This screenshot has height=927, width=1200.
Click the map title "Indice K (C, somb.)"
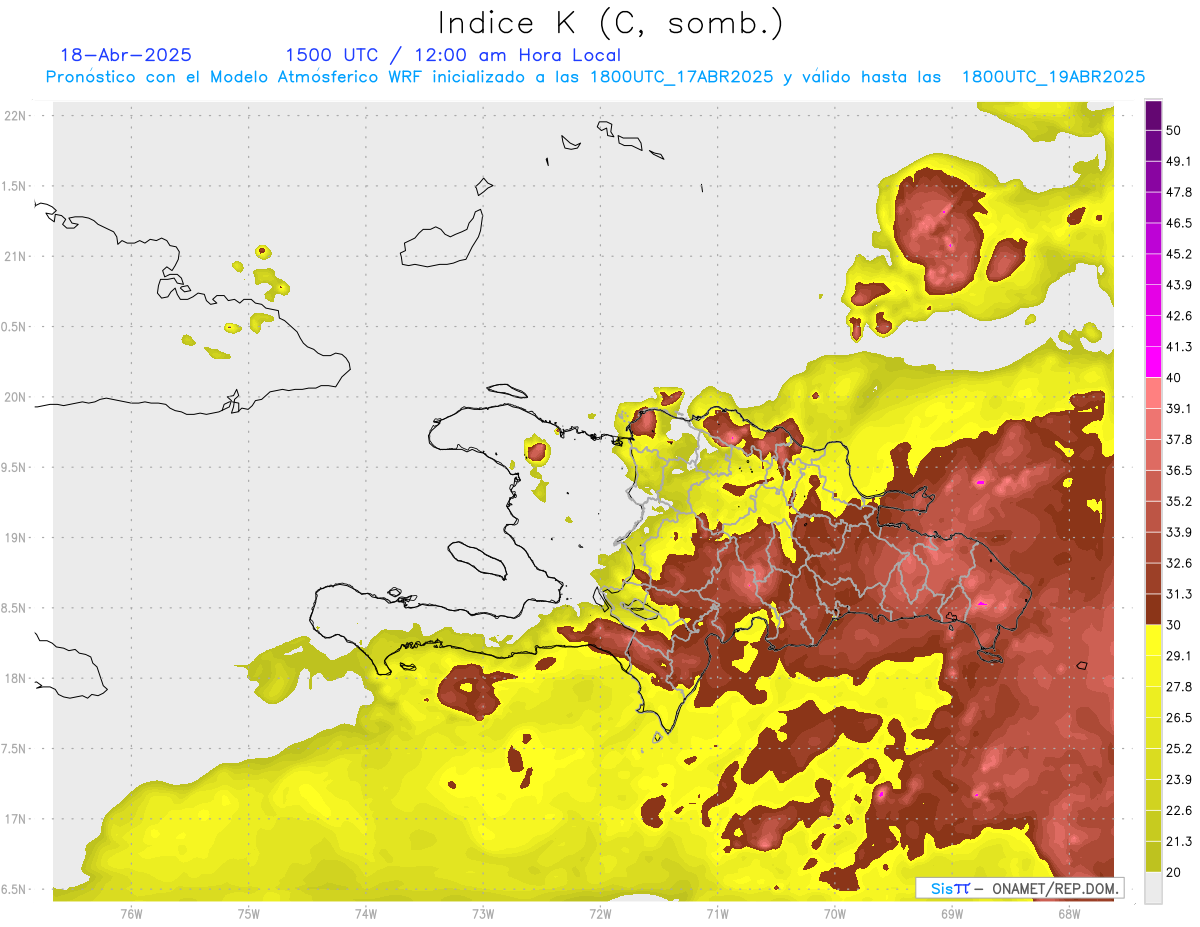[x=611, y=23]
